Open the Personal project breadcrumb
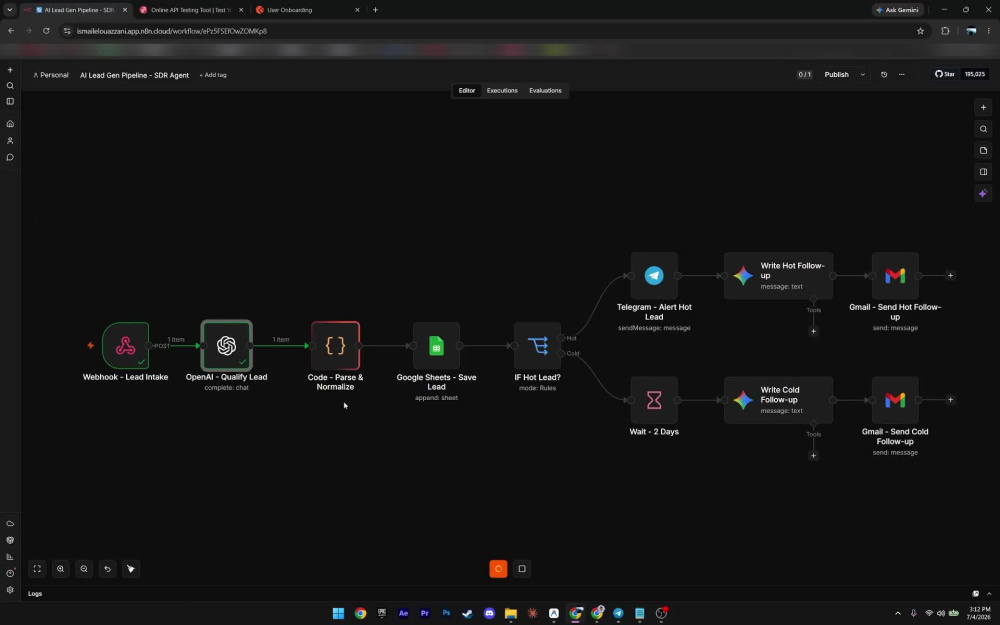The image size is (1000, 625). pyautogui.click(x=50, y=75)
